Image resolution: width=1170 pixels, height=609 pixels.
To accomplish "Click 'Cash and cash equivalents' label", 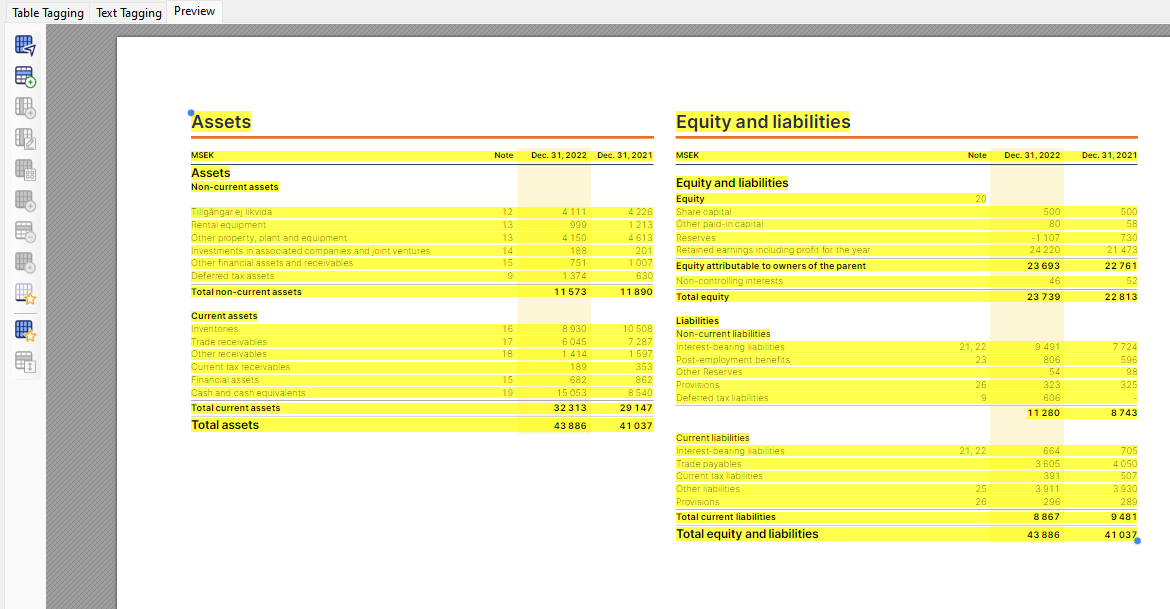I will pos(248,393).
